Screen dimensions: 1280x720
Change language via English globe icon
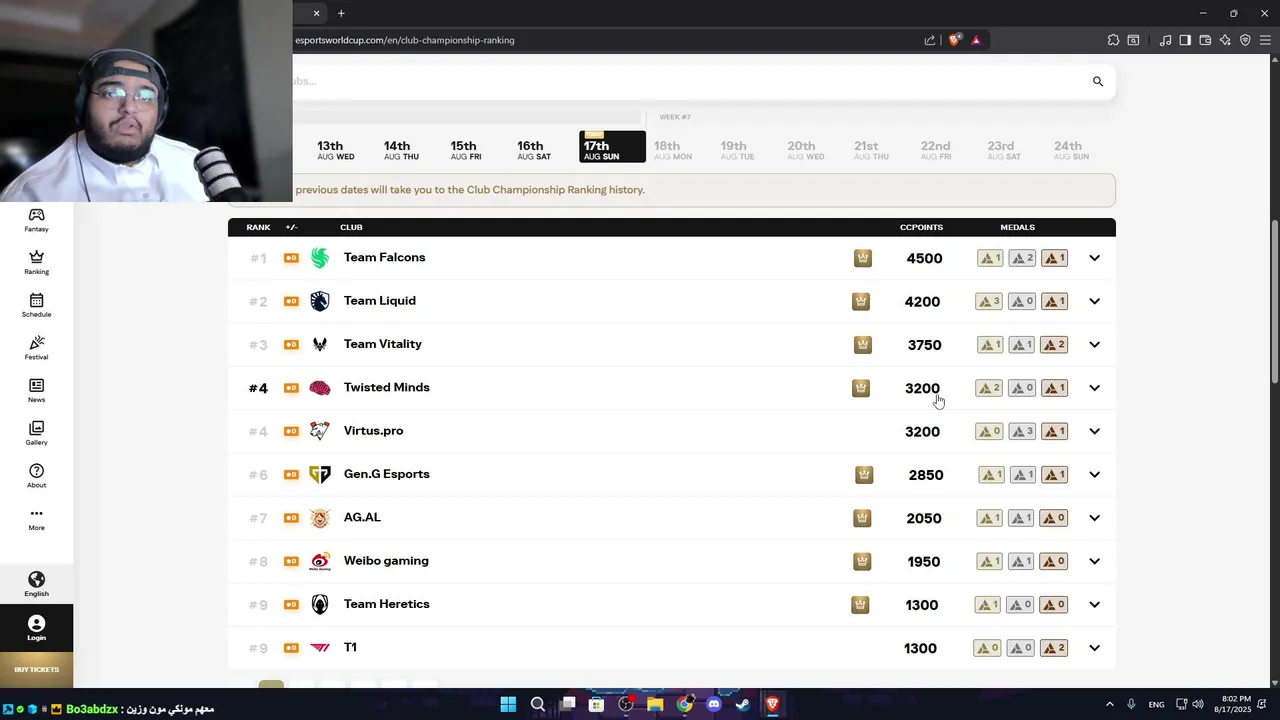[36, 585]
